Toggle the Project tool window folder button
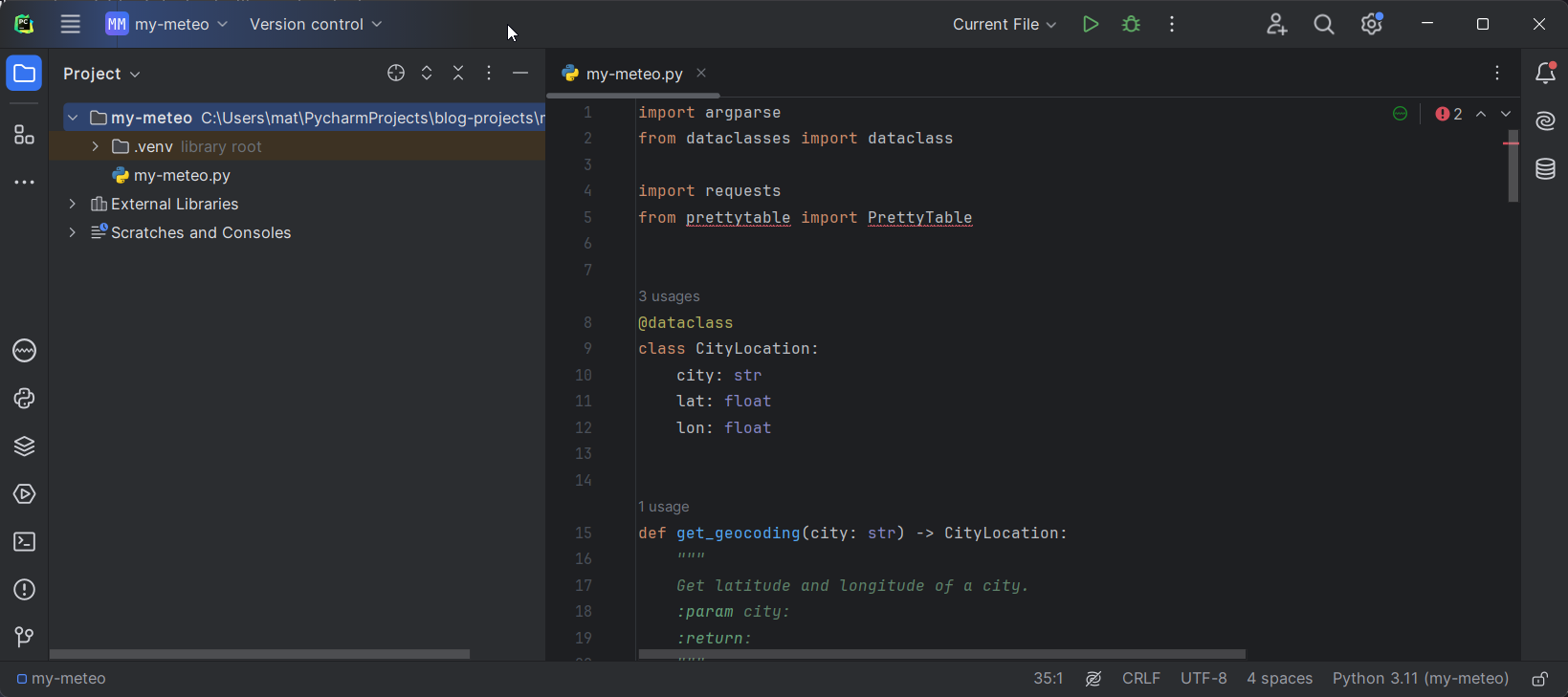 click(24, 74)
